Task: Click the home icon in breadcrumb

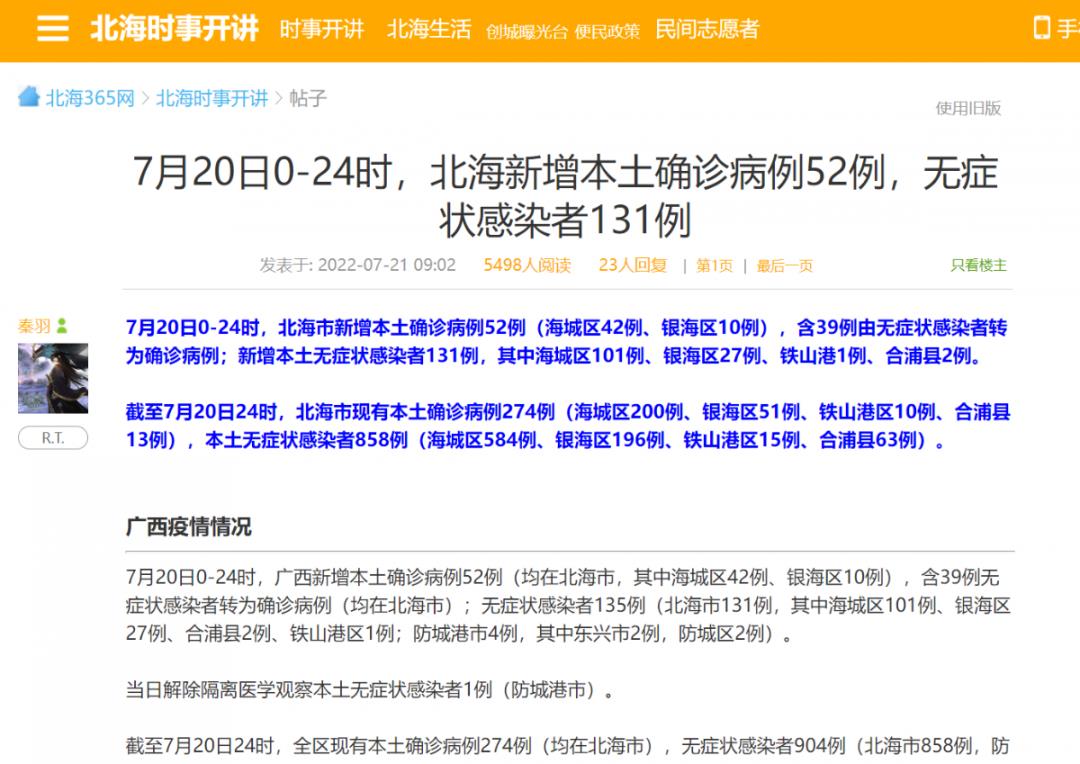Action: point(29,97)
